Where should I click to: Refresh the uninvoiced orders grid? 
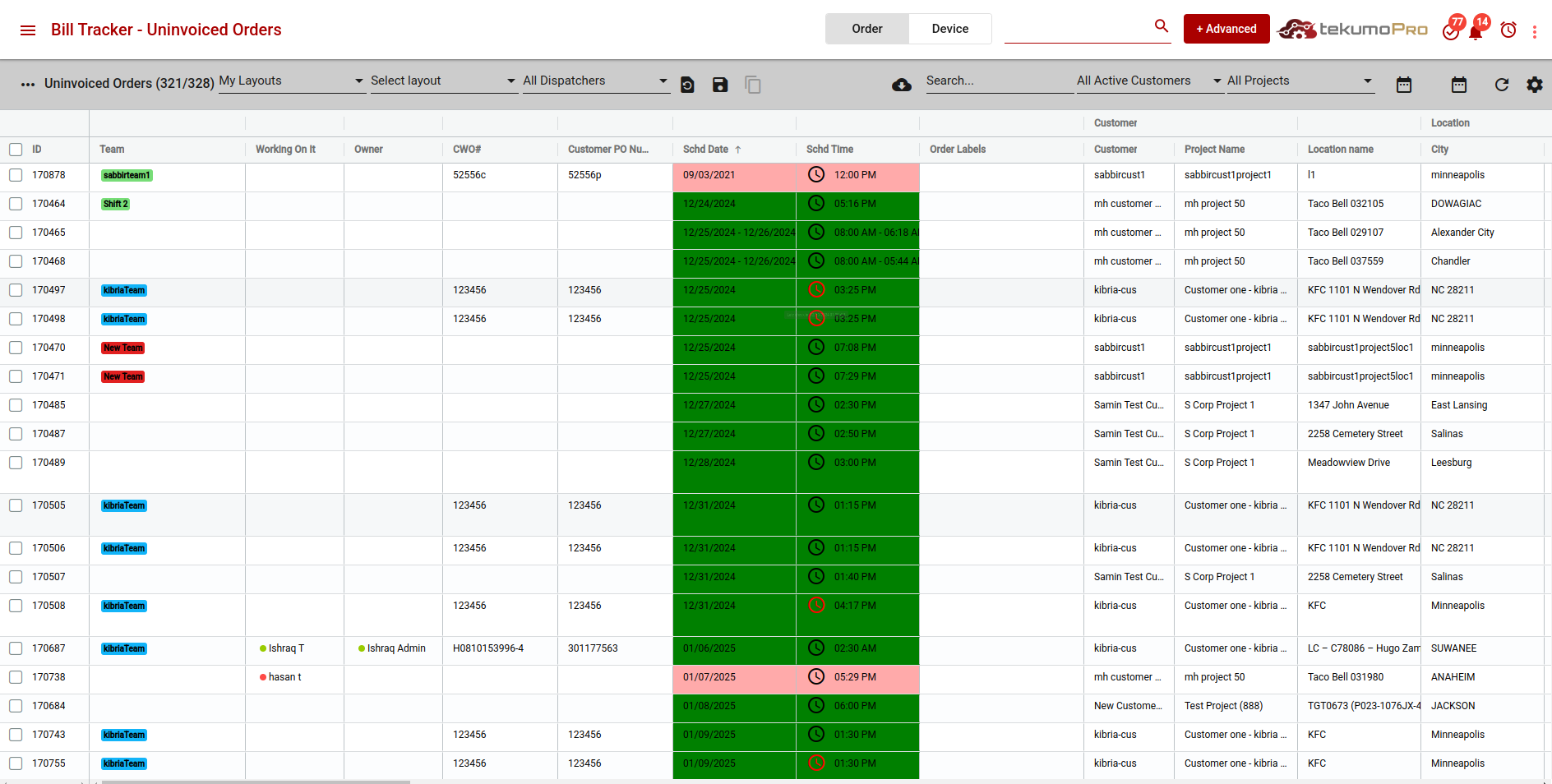click(1501, 85)
